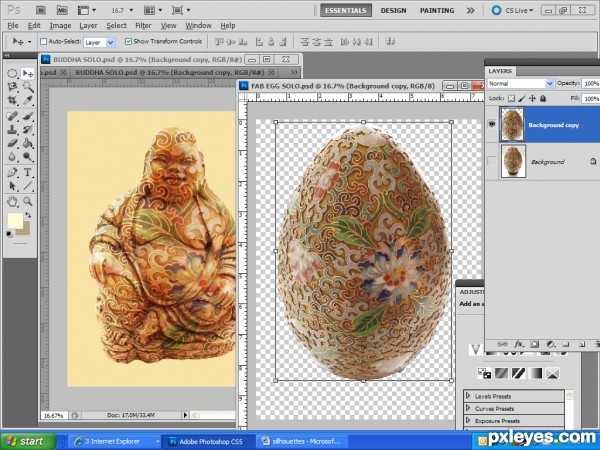Select the Blur tool
The width and height of the screenshot is (600, 450).
tap(13, 157)
